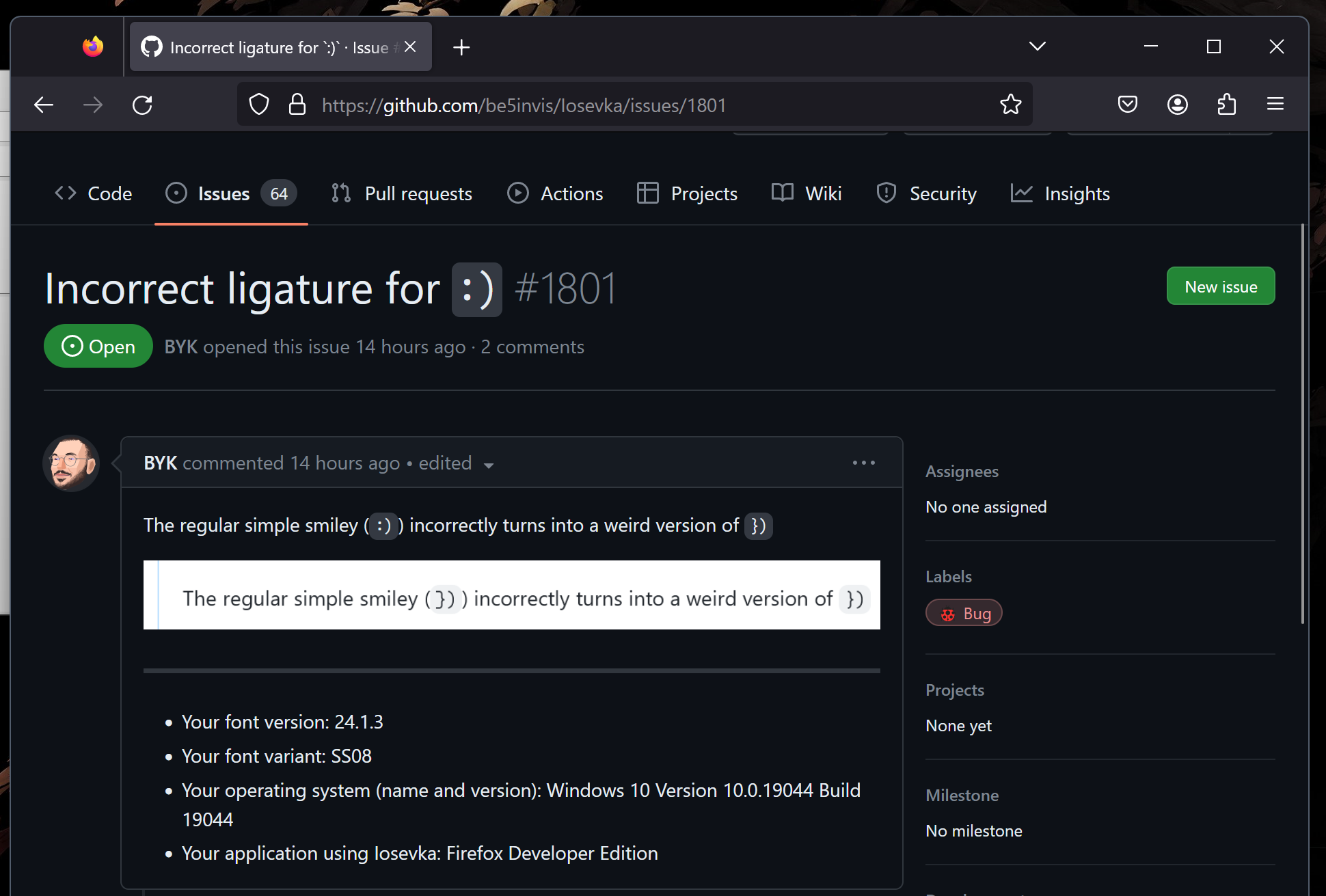
Task: Open the tab list chevron
Action: point(1036,46)
